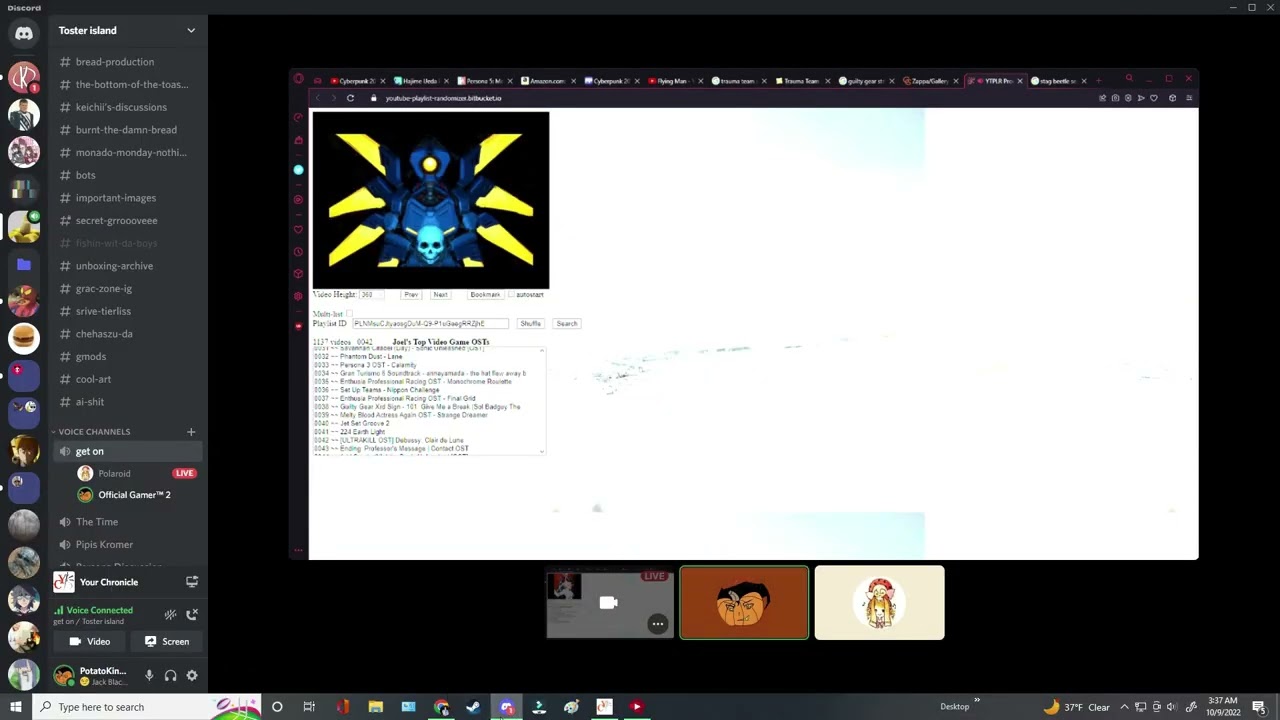Image resolution: width=1280 pixels, height=720 pixels.
Task: Open Windows Start menu
Action: tap(15, 707)
